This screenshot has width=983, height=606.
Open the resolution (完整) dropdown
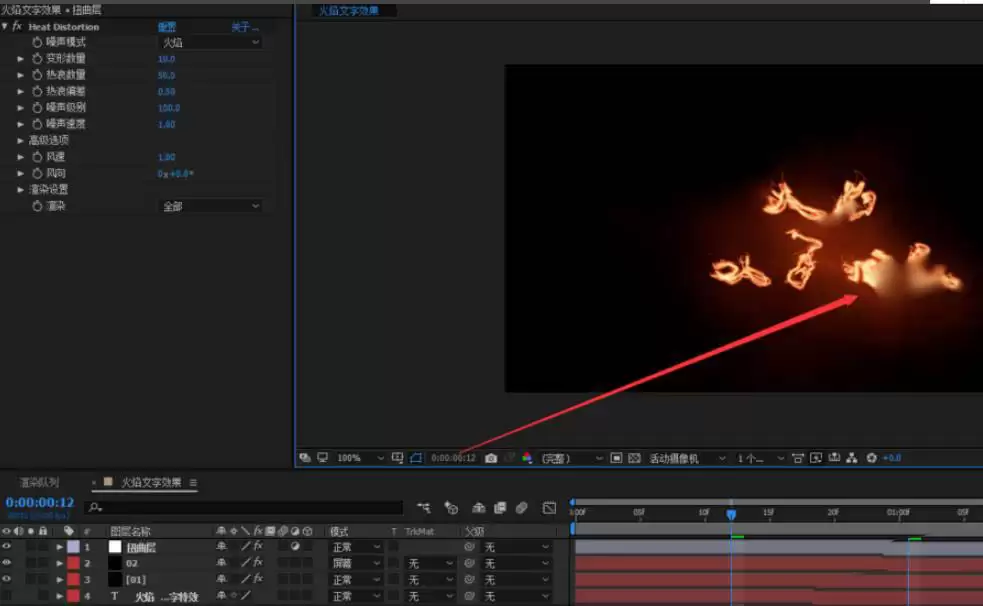coord(571,458)
